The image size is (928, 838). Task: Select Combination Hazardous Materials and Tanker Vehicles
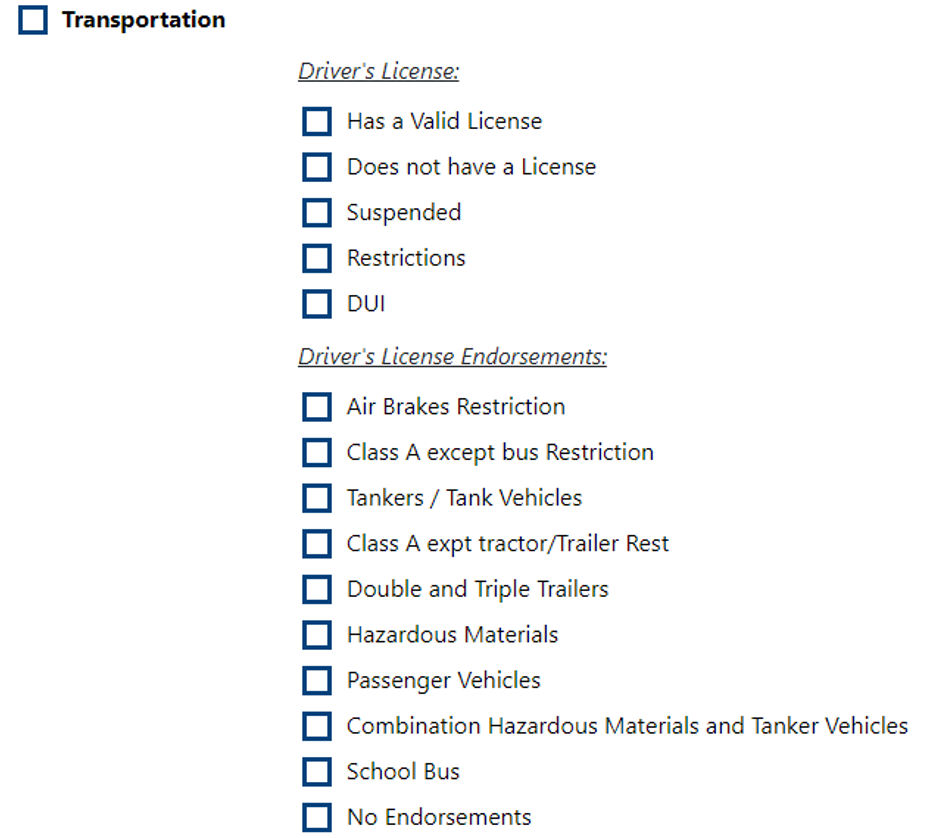(317, 726)
